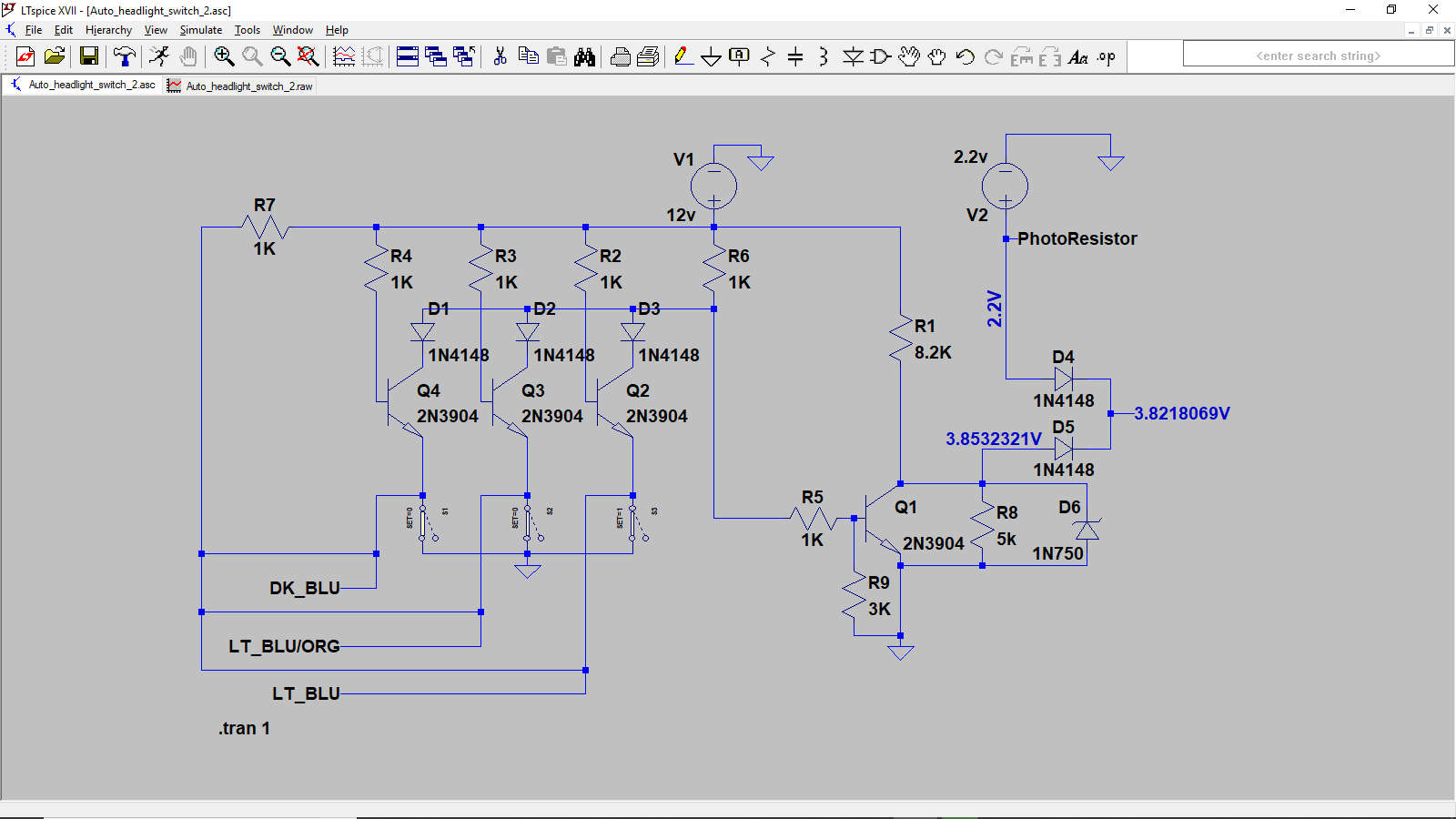This screenshot has height=819, width=1456.
Task: Add a SPICE directive with .op
Action: click(1106, 56)
